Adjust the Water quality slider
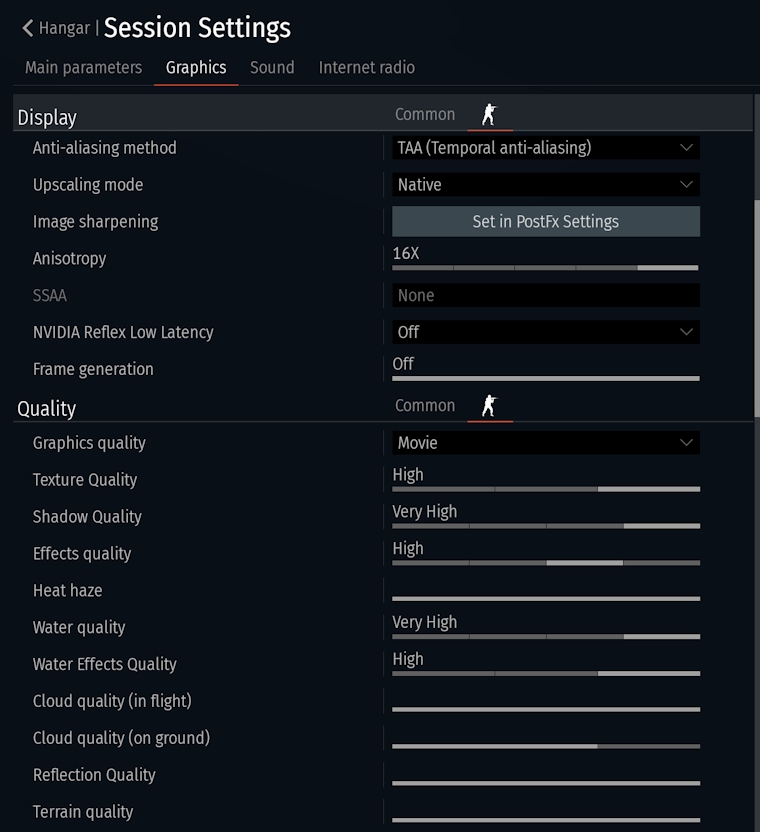This screenshot has height=832, width=760. (x=546, y=636)
